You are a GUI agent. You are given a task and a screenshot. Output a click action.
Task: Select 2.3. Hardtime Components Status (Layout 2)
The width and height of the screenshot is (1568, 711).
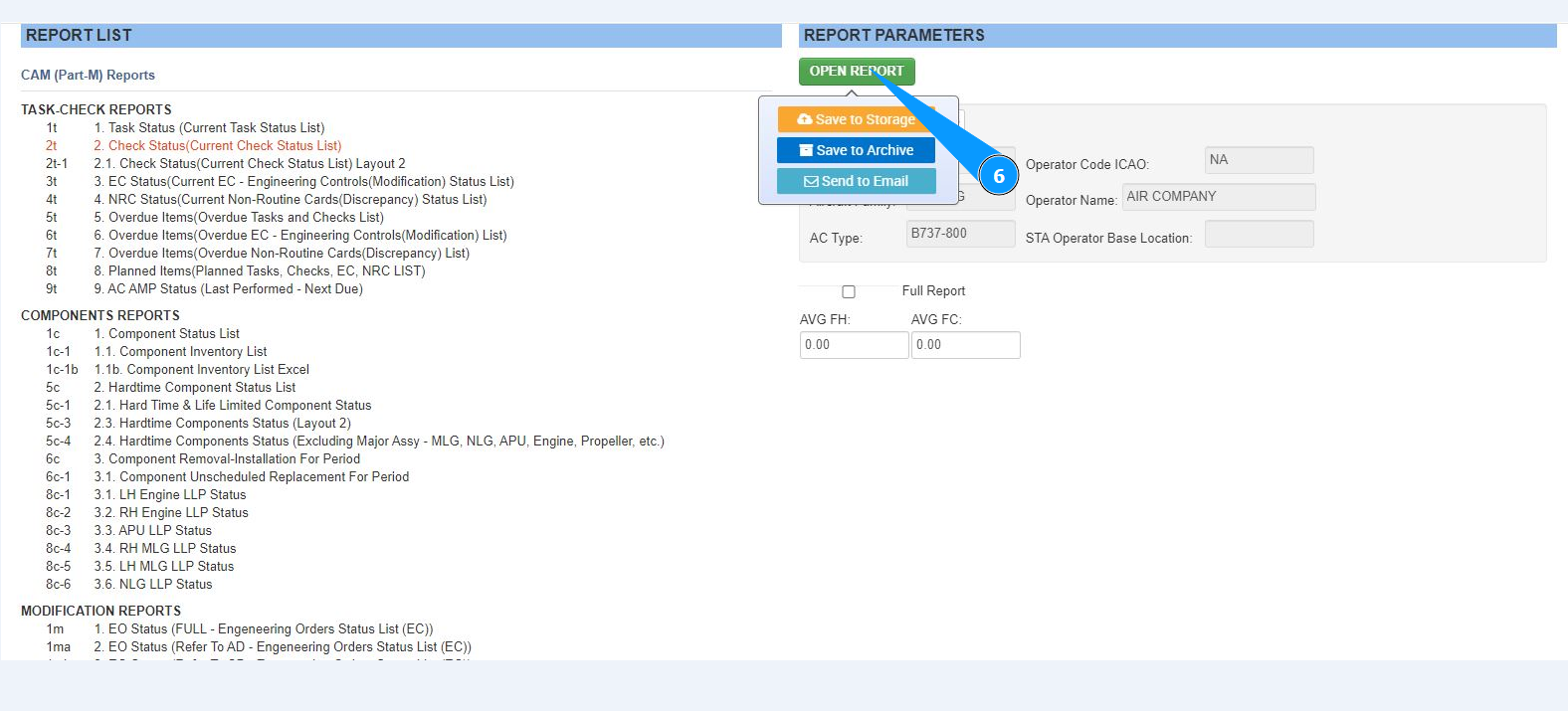[x=222, y=424]
